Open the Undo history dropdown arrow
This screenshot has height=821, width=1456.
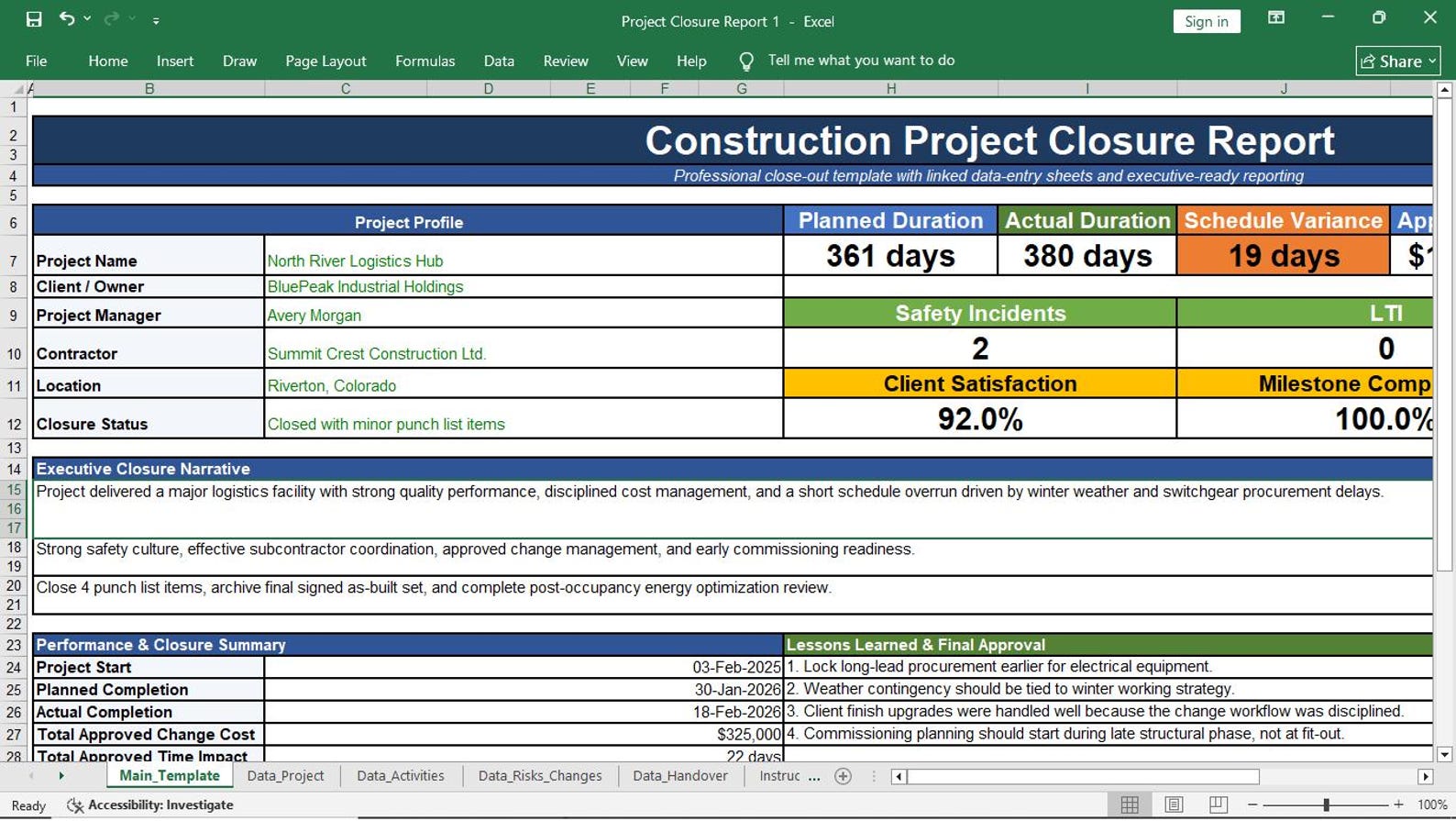88,19
